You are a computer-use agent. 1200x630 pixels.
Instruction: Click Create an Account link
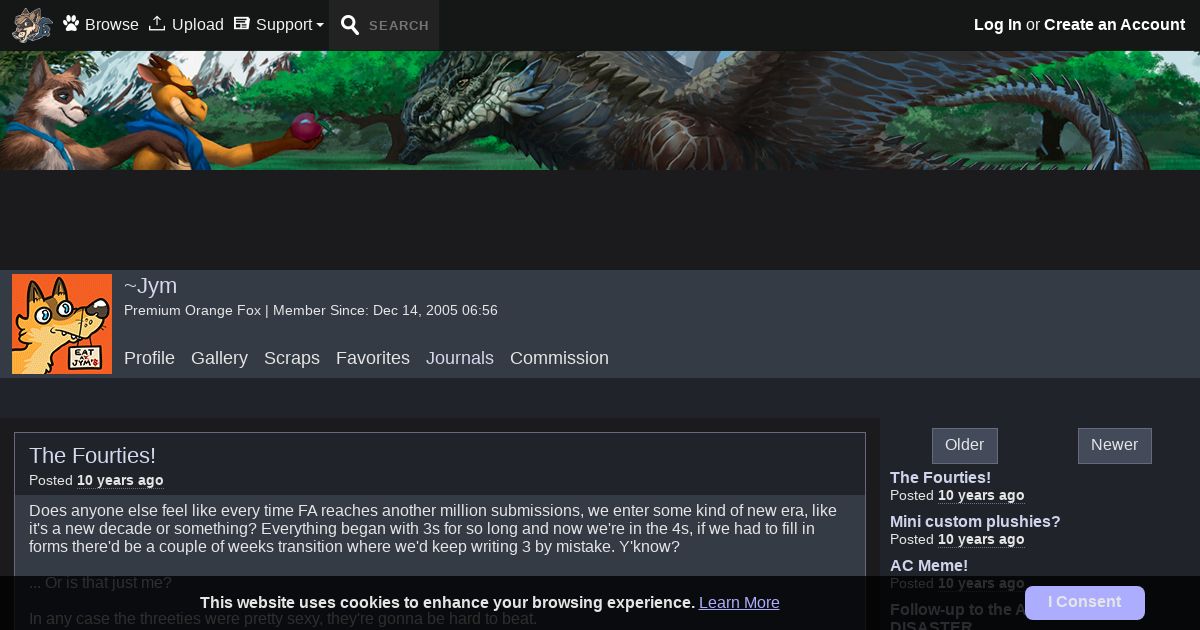point(1114,25)
